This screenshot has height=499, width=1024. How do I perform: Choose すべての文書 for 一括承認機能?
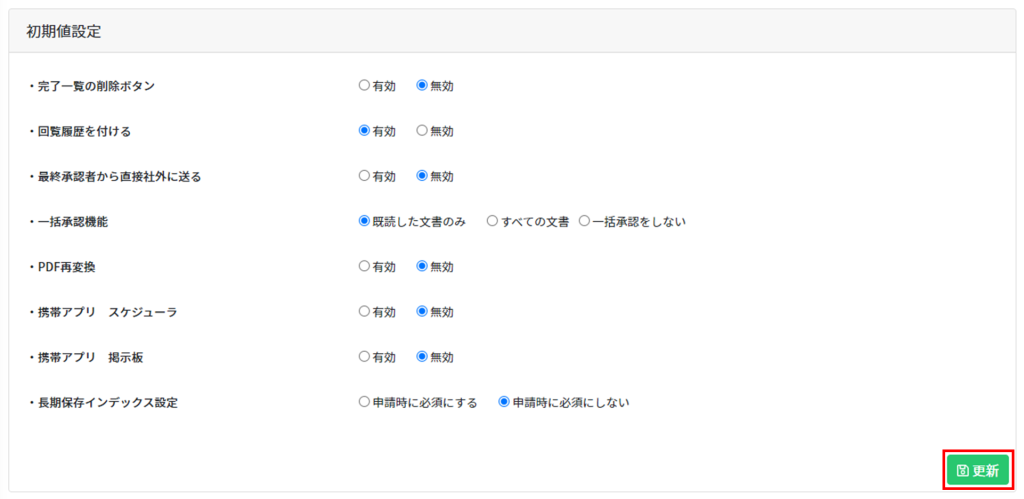[492, 221]
